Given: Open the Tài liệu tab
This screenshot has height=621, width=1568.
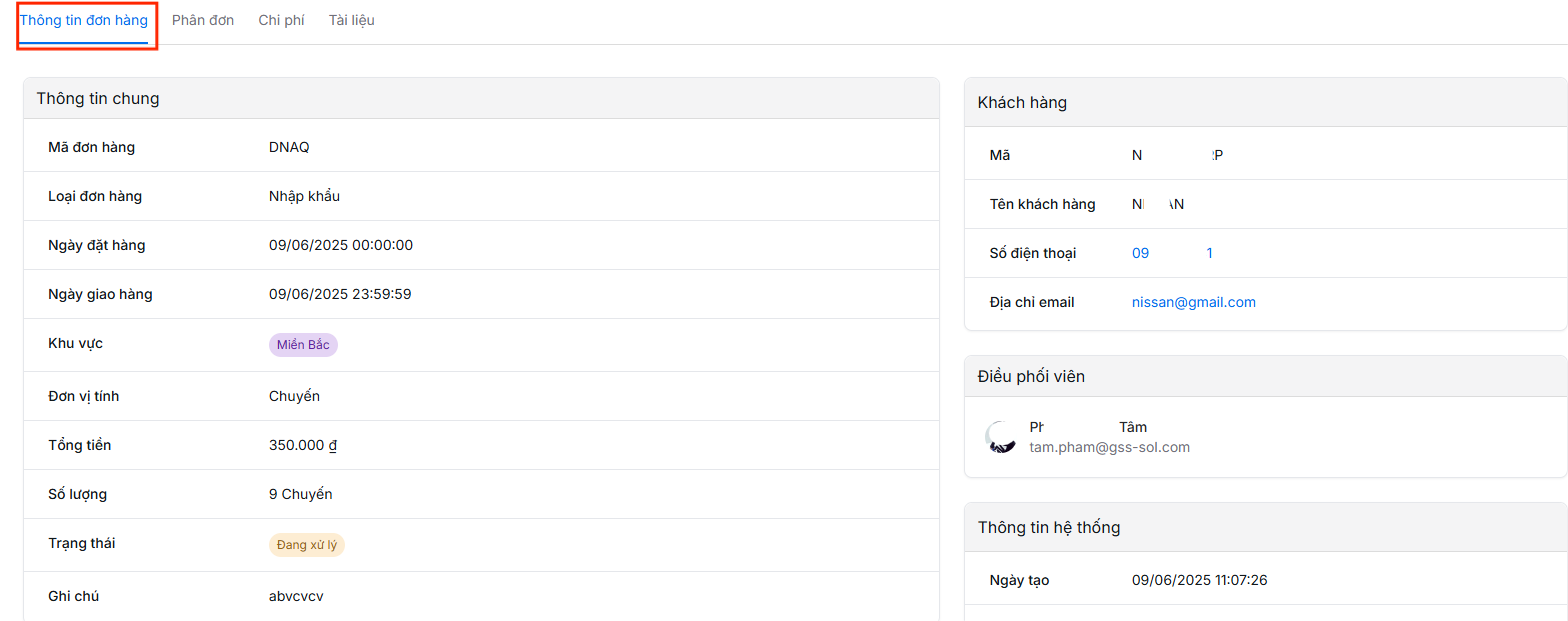Looking at the screenshot, I should (351, 20).
